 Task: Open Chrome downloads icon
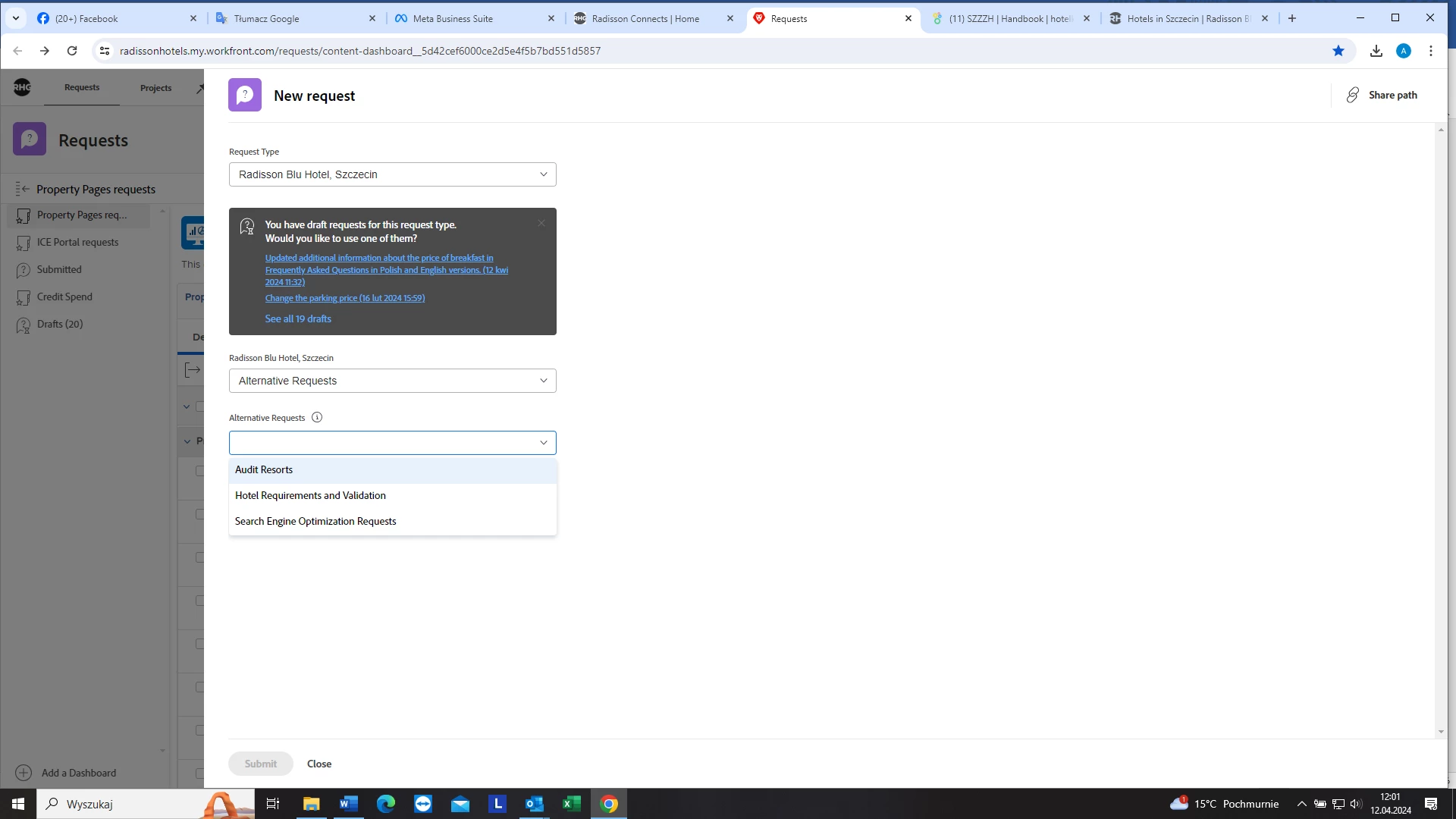click(x=1376, y=51)
